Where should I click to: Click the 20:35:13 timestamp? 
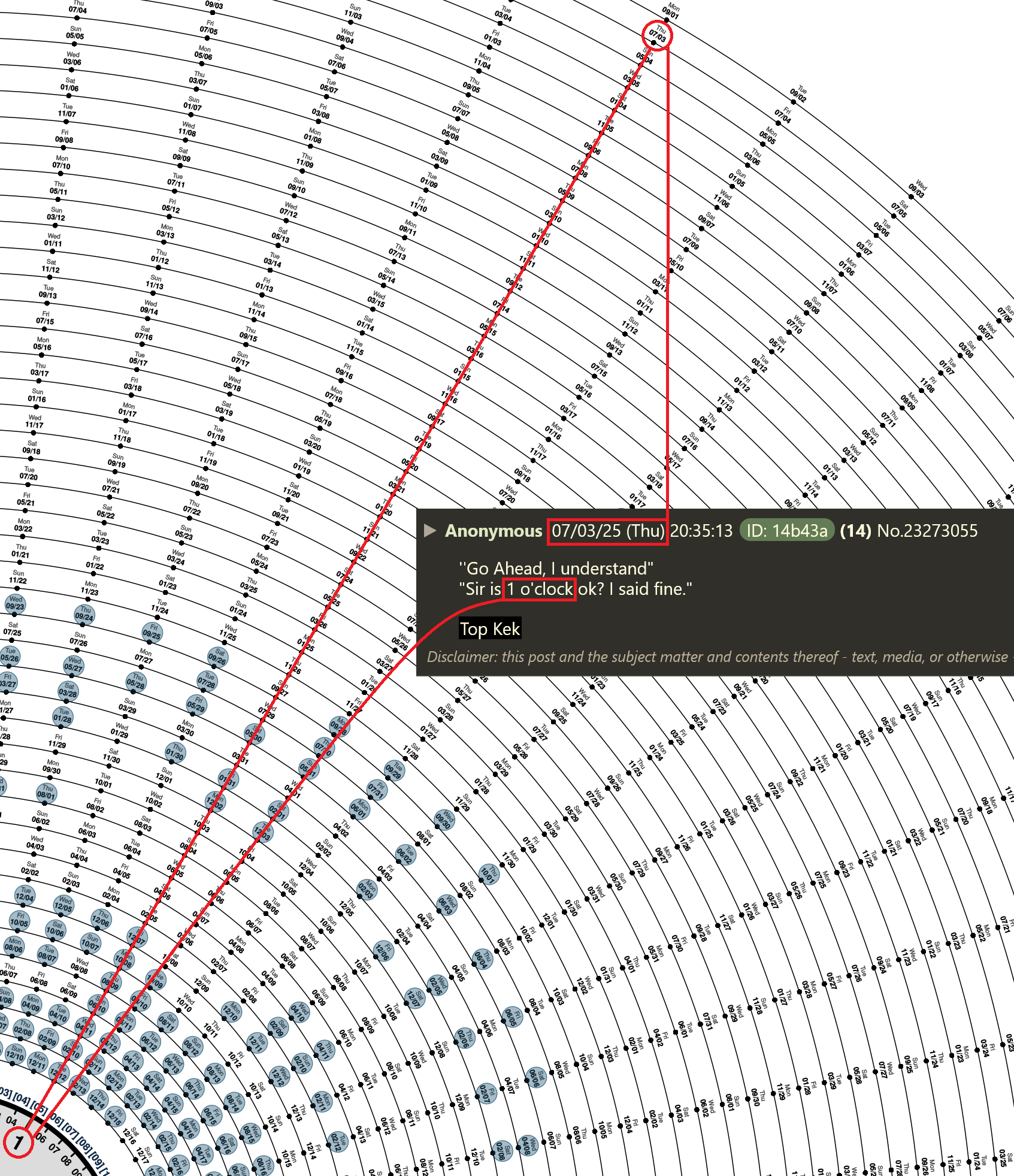tap(701, 531)
